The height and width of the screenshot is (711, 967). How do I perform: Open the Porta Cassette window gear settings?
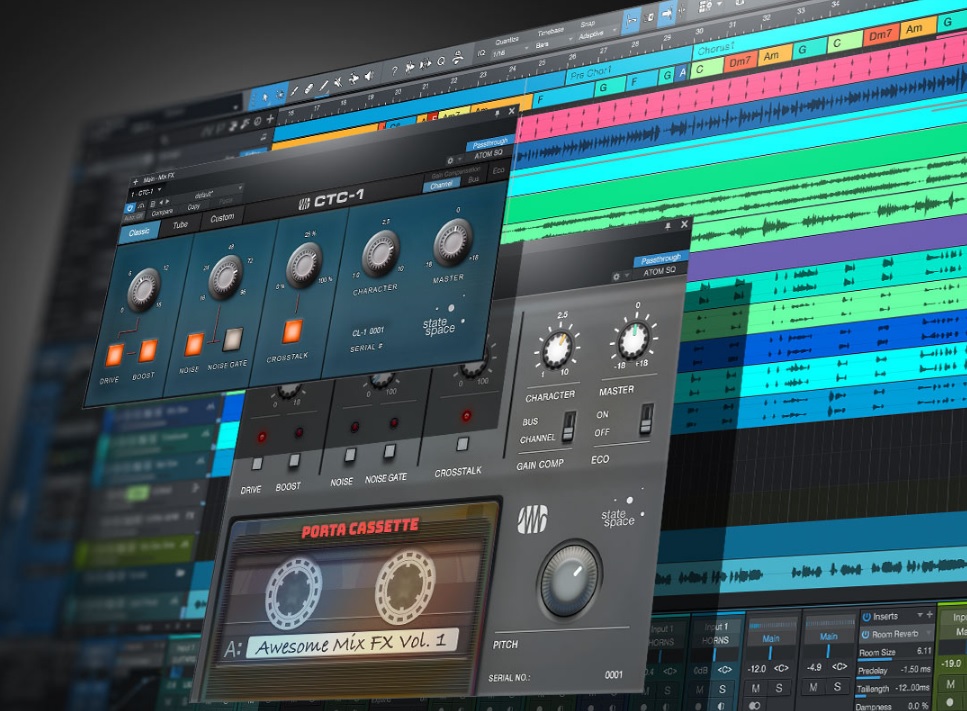[615, 277]
